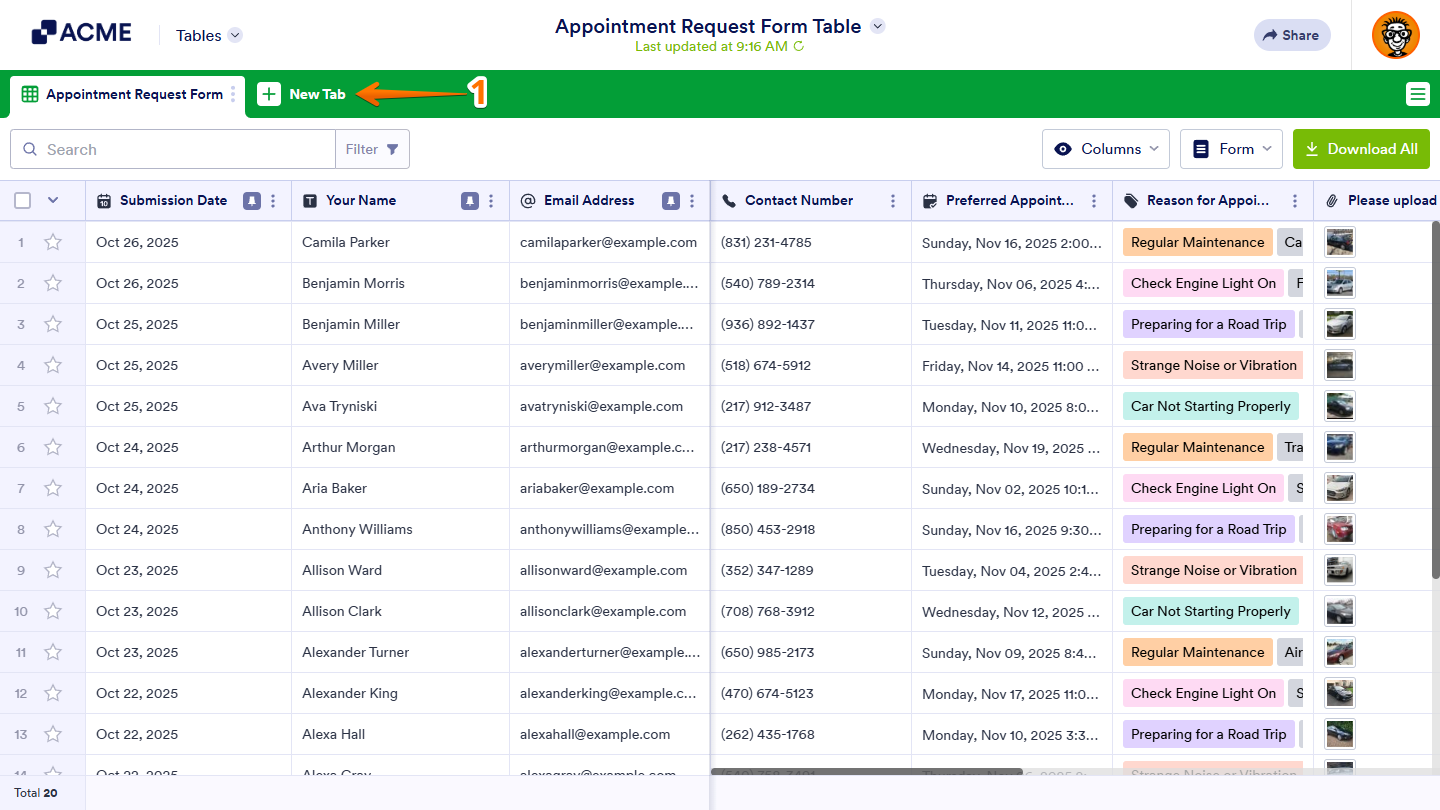Open Submission Date column options menu
This screenshot has height=810, width=1440.
(x=274, y=201)
